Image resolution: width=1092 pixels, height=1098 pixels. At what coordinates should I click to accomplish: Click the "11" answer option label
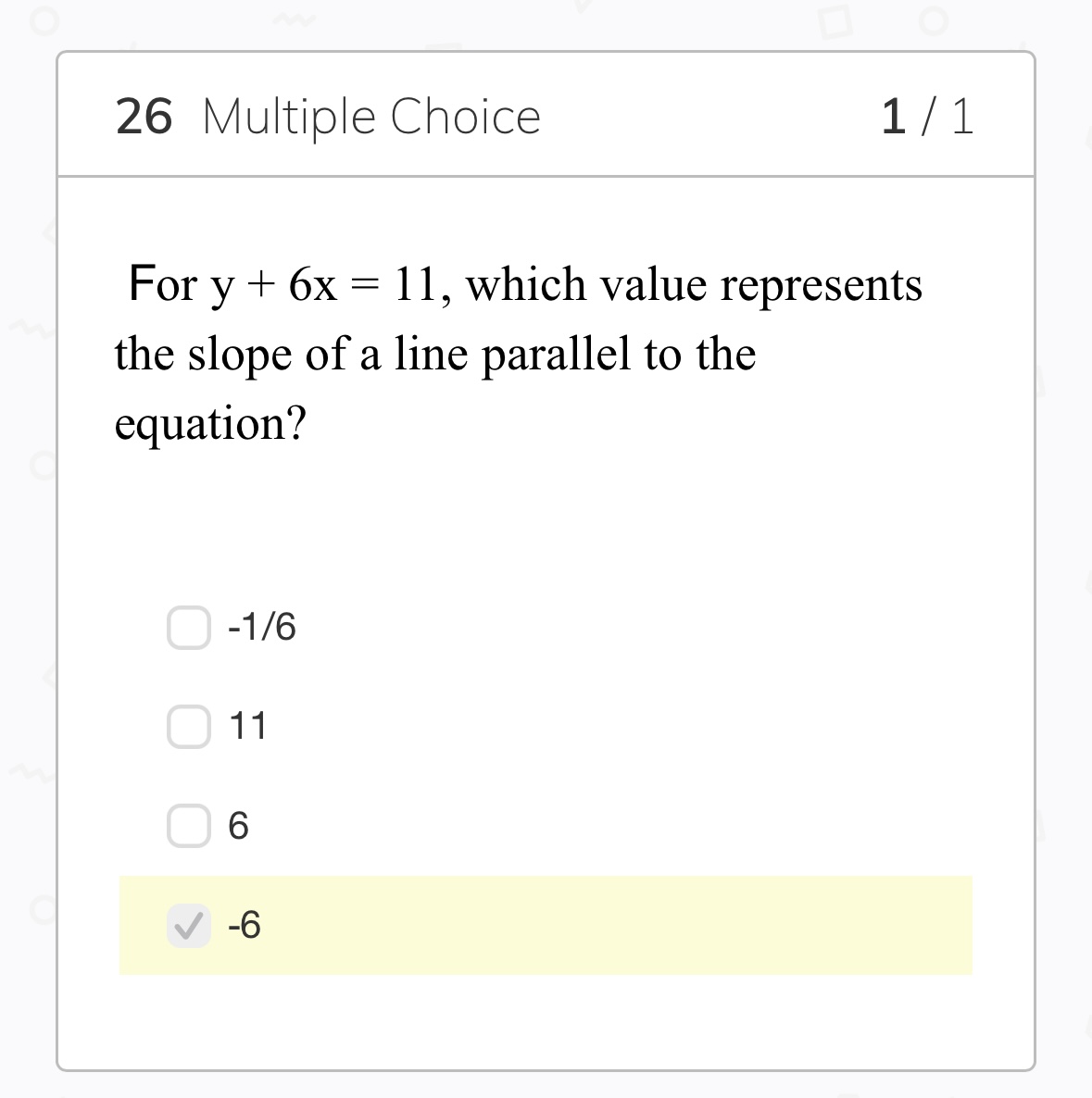click(x=248, y=727)
